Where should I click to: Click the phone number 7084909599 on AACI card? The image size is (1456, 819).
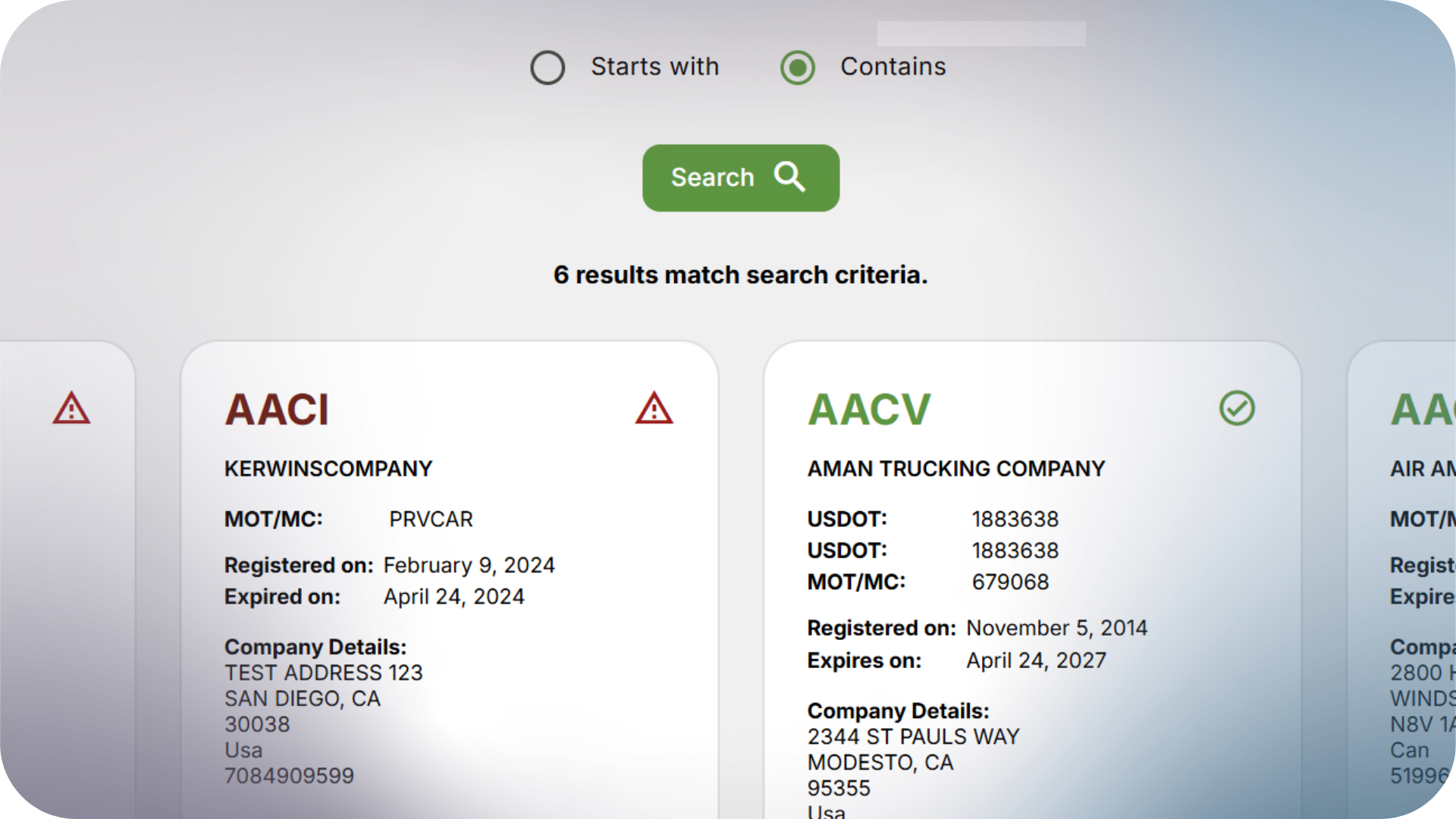[x=289, y=776]
